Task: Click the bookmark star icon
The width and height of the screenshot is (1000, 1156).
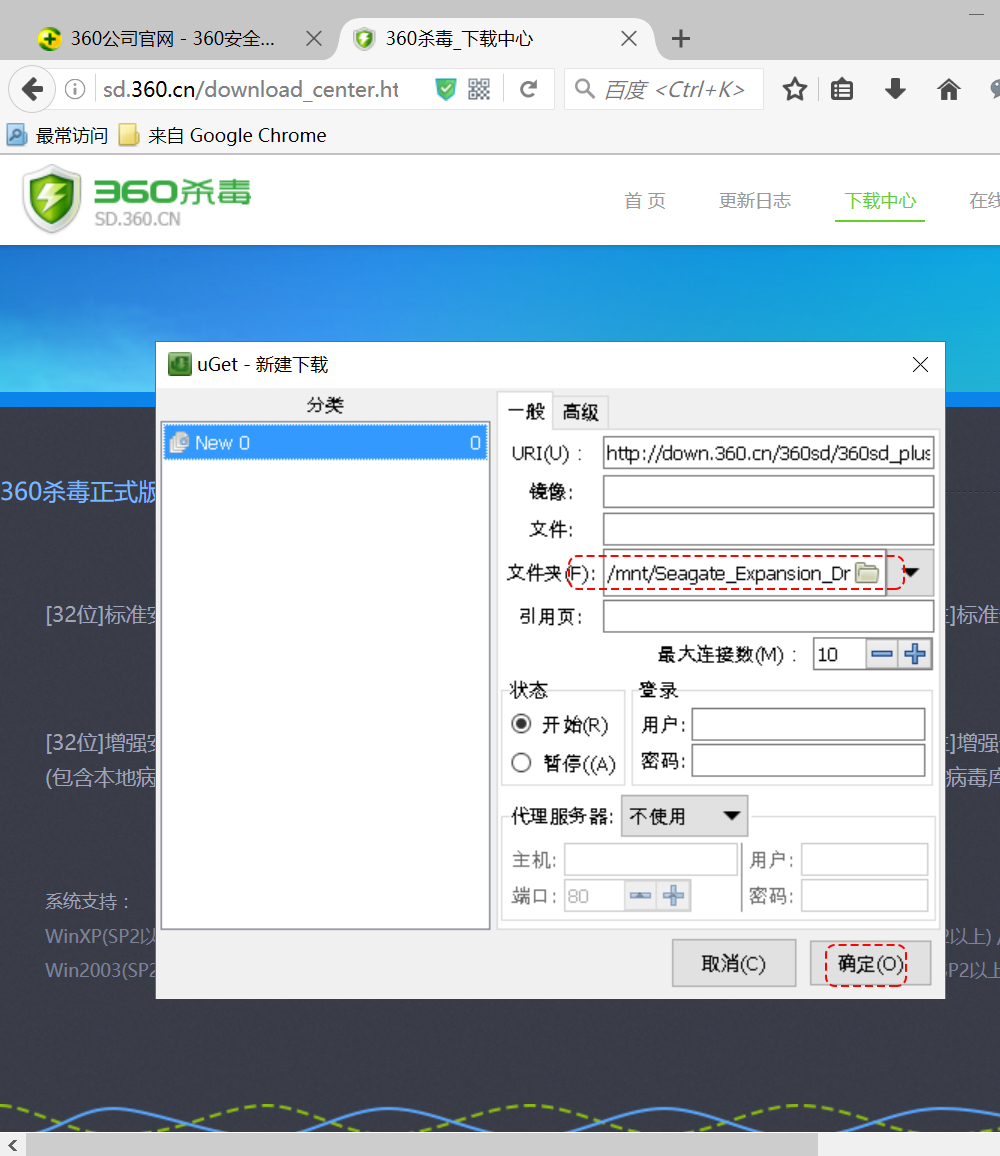Action: pyautogui.click(x=794, y=89)
